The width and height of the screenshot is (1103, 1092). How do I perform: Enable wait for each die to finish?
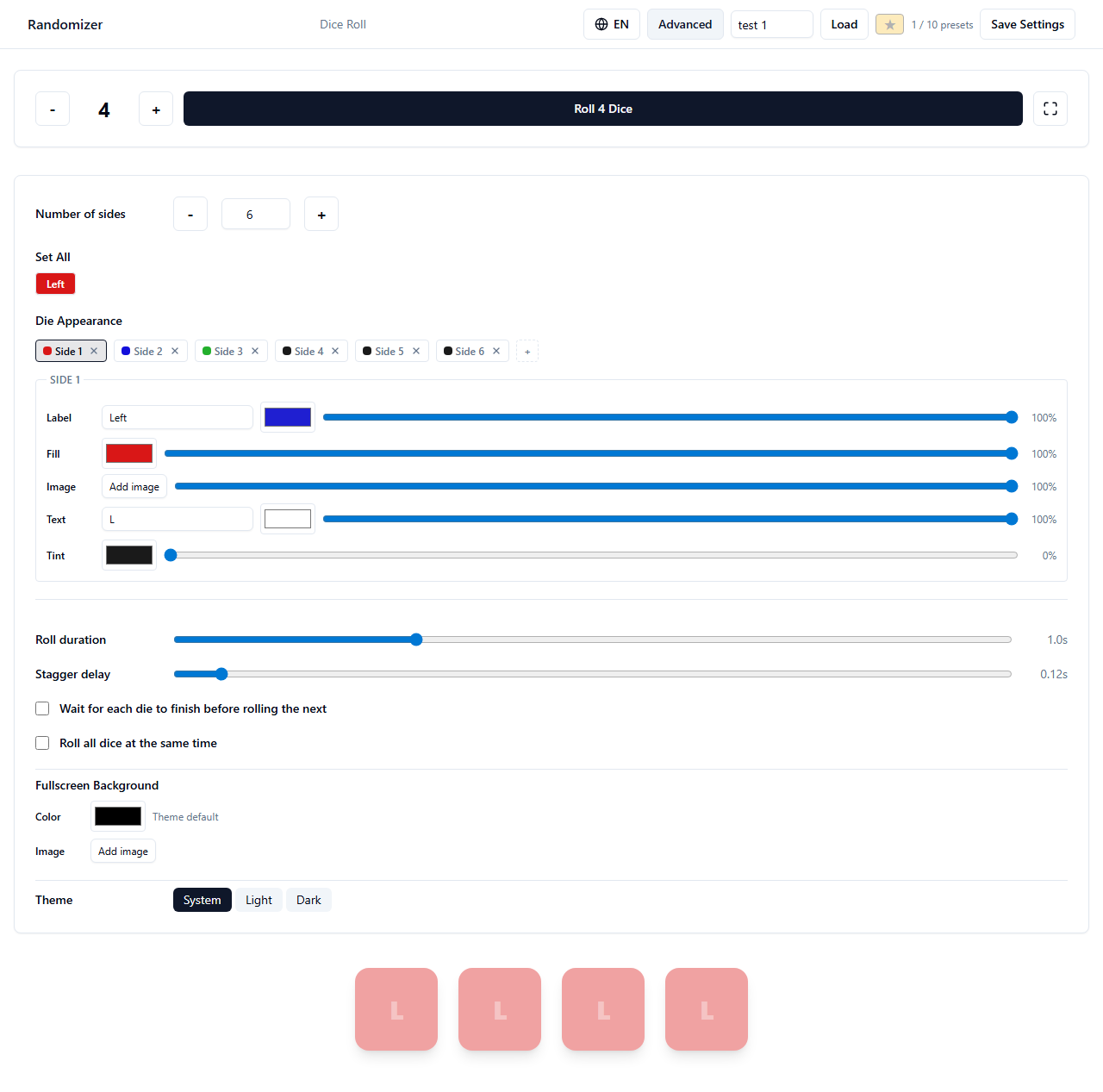42,708
